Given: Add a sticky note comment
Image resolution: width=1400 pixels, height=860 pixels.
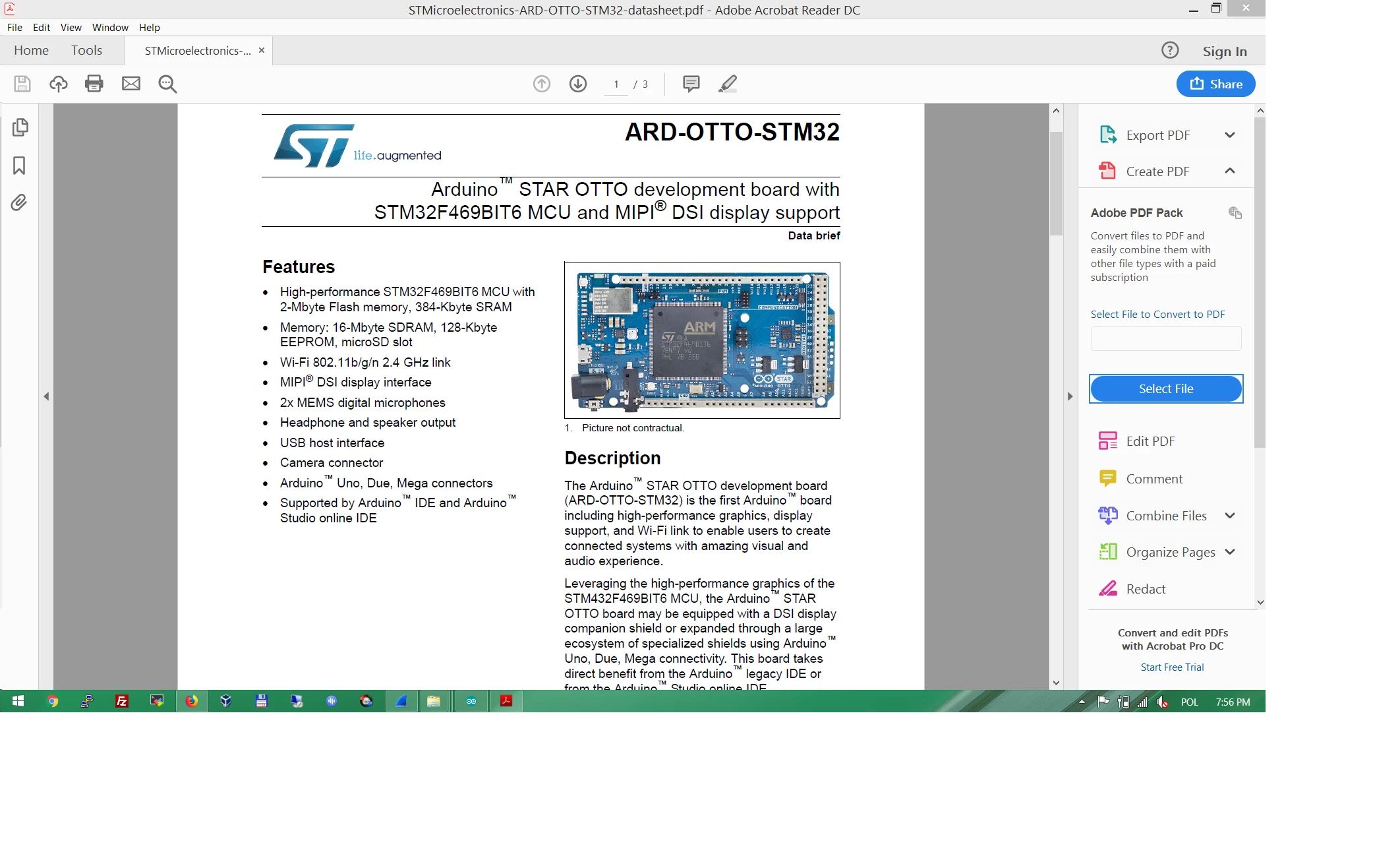Looking at the screenshot, I should (x=691, y=84).
